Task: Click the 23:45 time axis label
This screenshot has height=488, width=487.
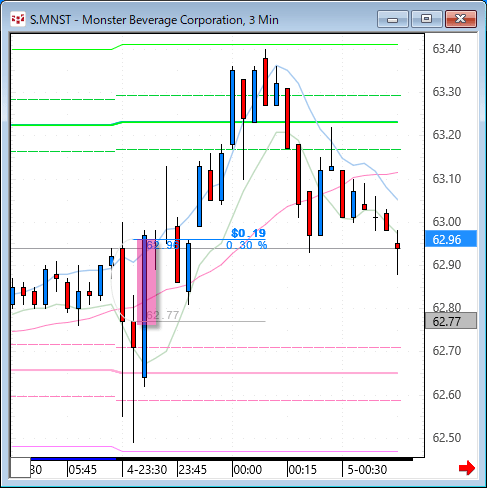Action: coord(192,470)
